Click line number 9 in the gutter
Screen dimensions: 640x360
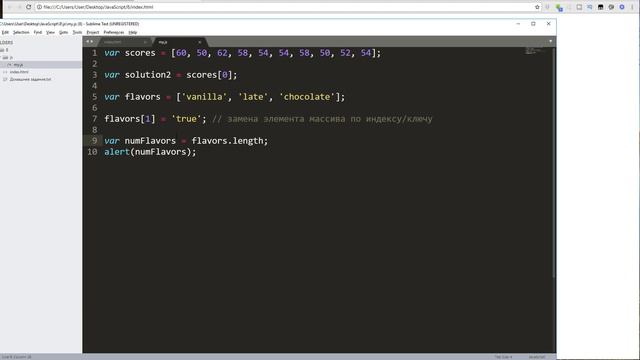pos(94,141)
